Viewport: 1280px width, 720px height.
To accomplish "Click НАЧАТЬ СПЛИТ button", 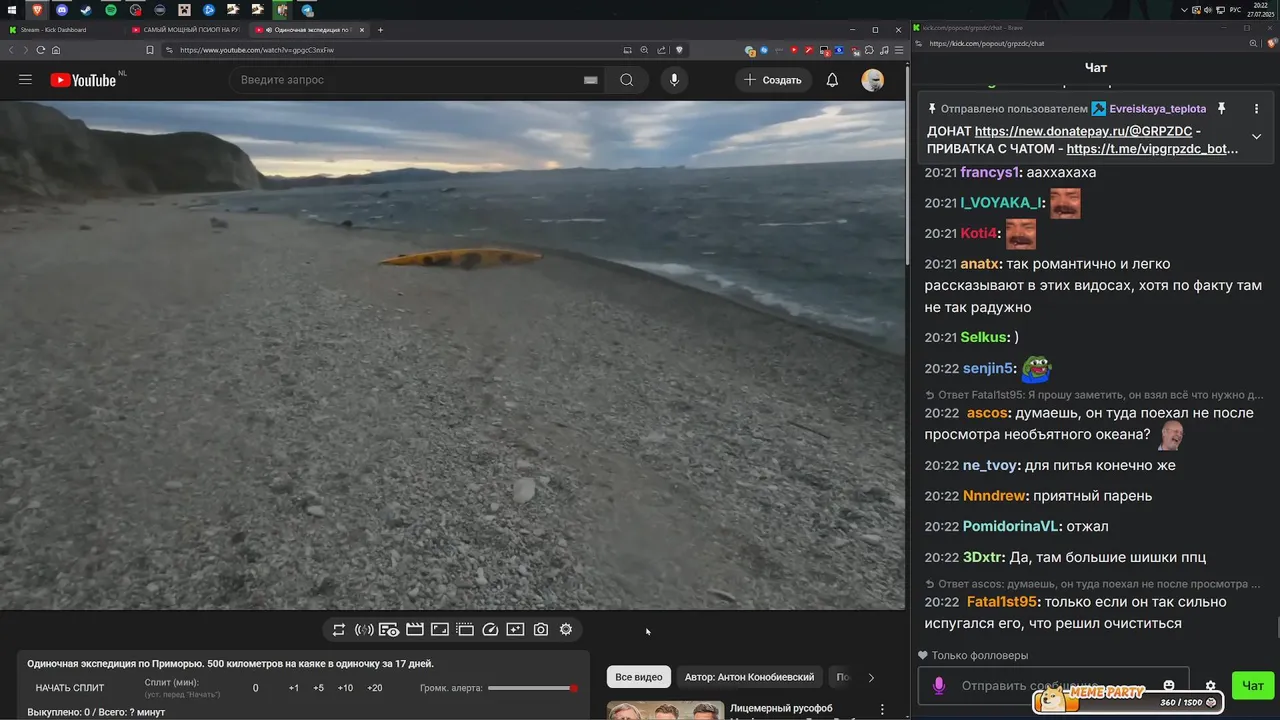I will point(70,688).
